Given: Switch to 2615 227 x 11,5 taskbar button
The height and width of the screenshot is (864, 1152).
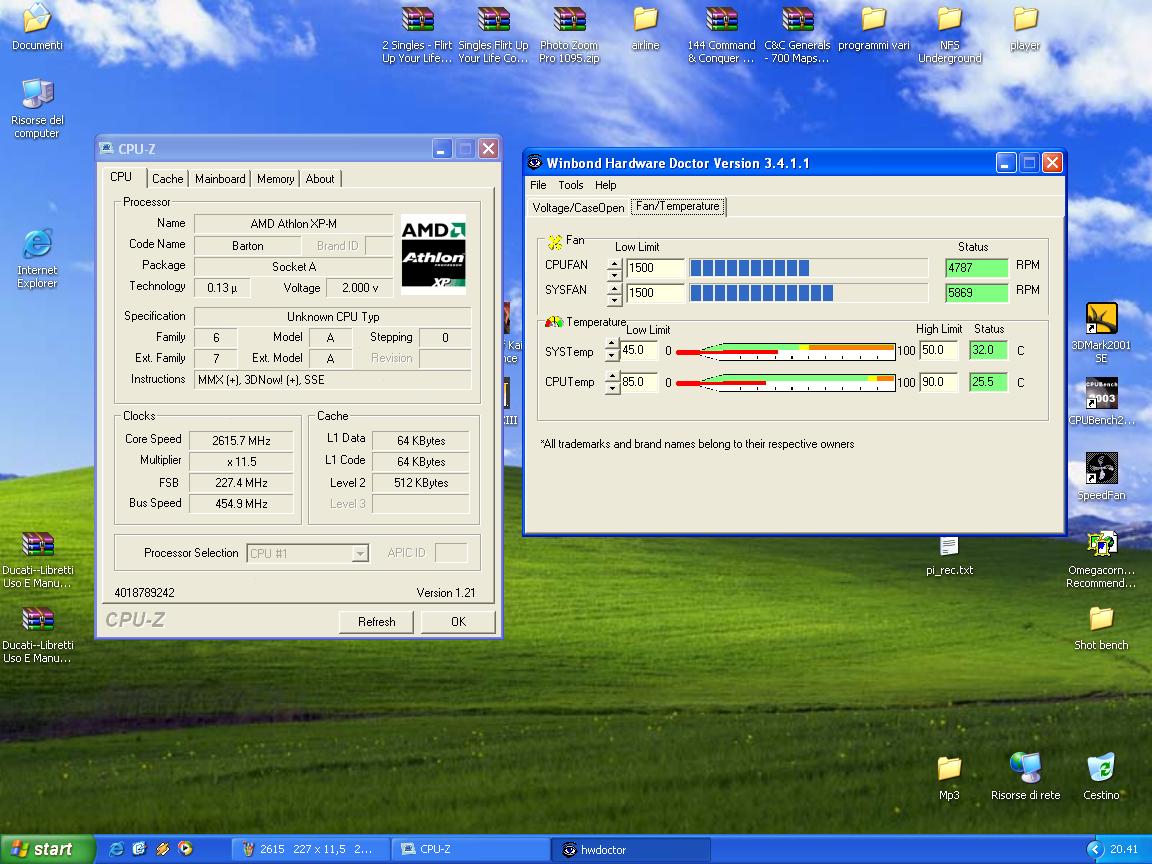Looking at the screenshot, I should 310,849.
